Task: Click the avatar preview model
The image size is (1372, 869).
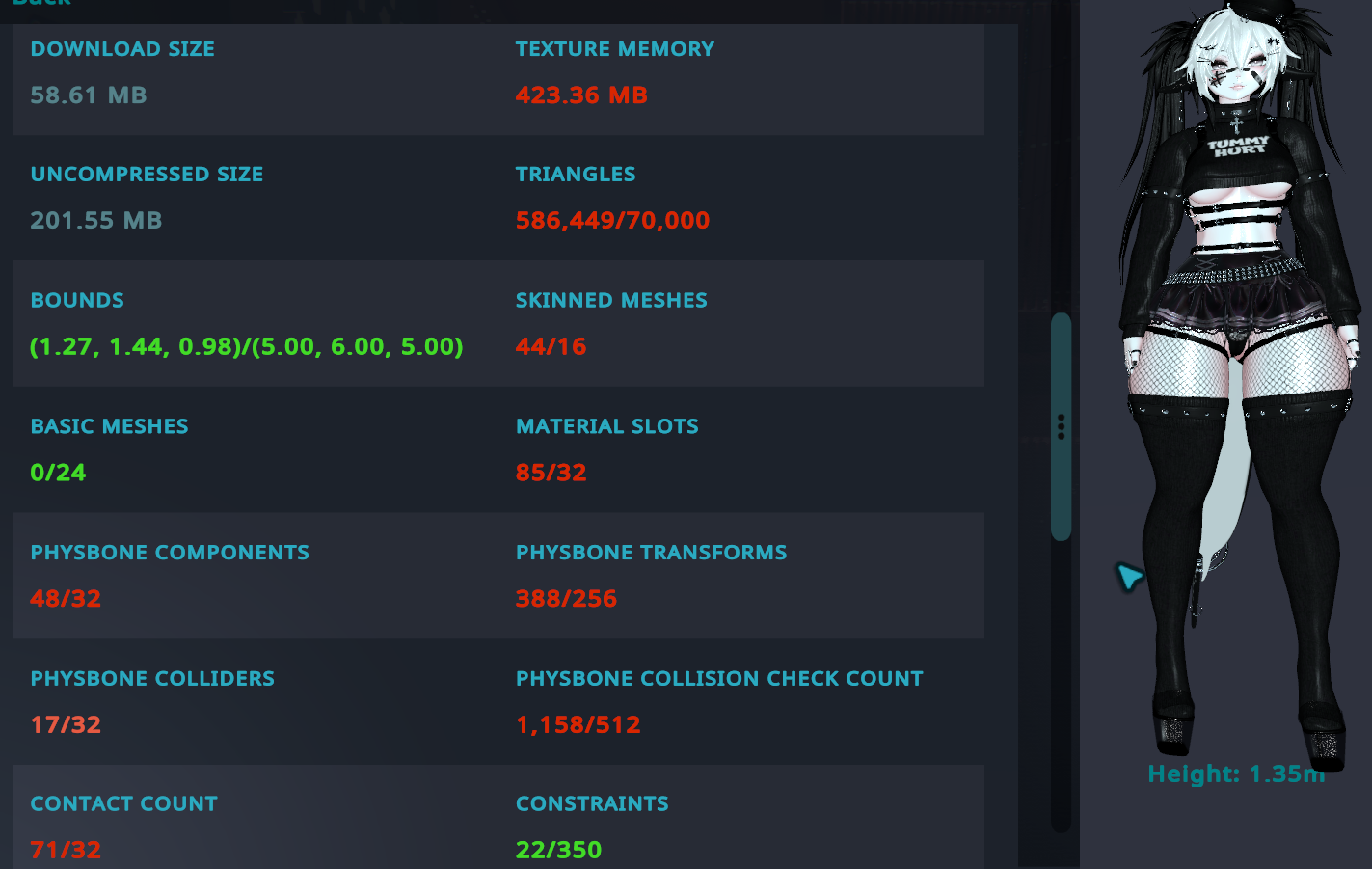Action: (x=1239, y=386)
